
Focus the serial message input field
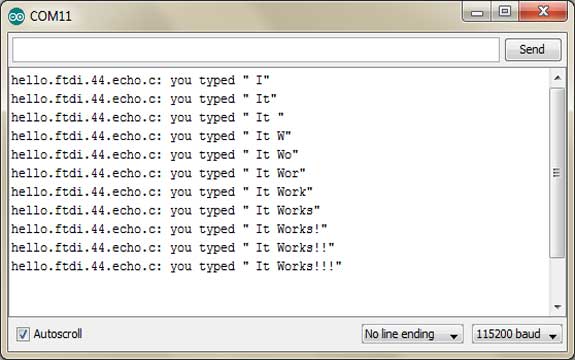pos(256,49)
